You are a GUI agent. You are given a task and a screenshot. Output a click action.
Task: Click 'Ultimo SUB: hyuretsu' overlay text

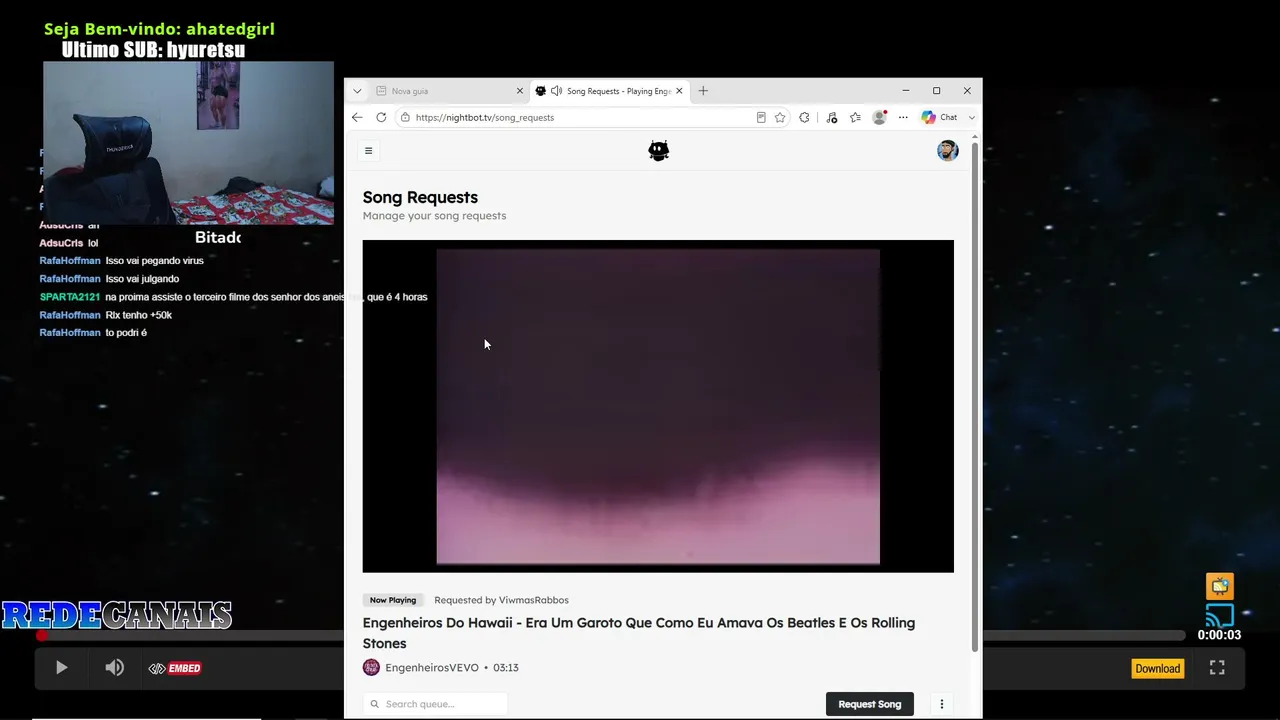153,50
